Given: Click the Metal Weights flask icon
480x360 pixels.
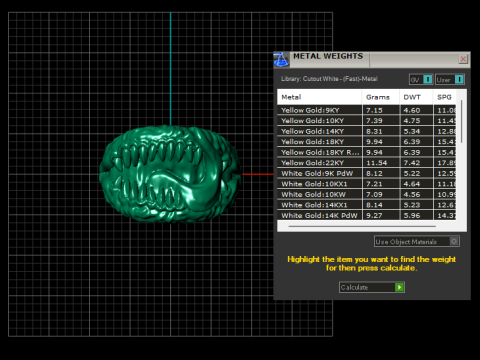Looking at the screenshot, I should point(281,60).
